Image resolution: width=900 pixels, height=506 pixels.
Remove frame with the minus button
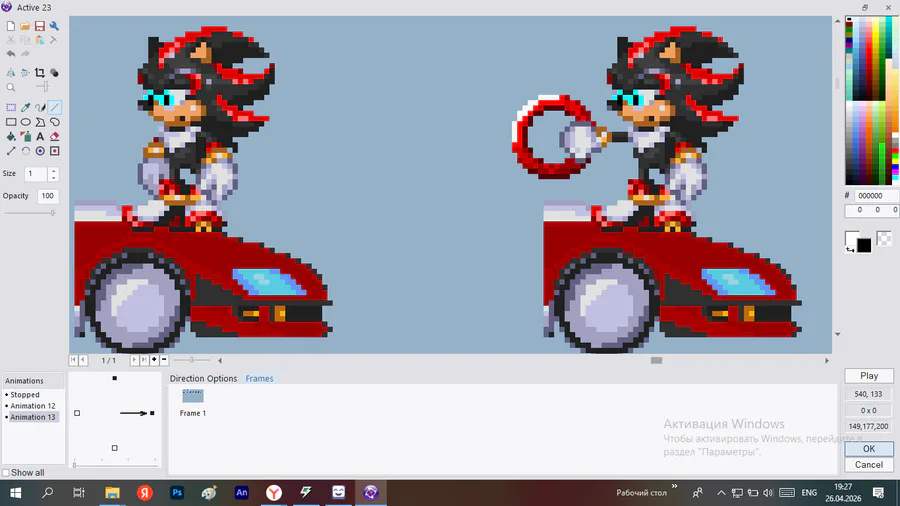tap(164, 360)
